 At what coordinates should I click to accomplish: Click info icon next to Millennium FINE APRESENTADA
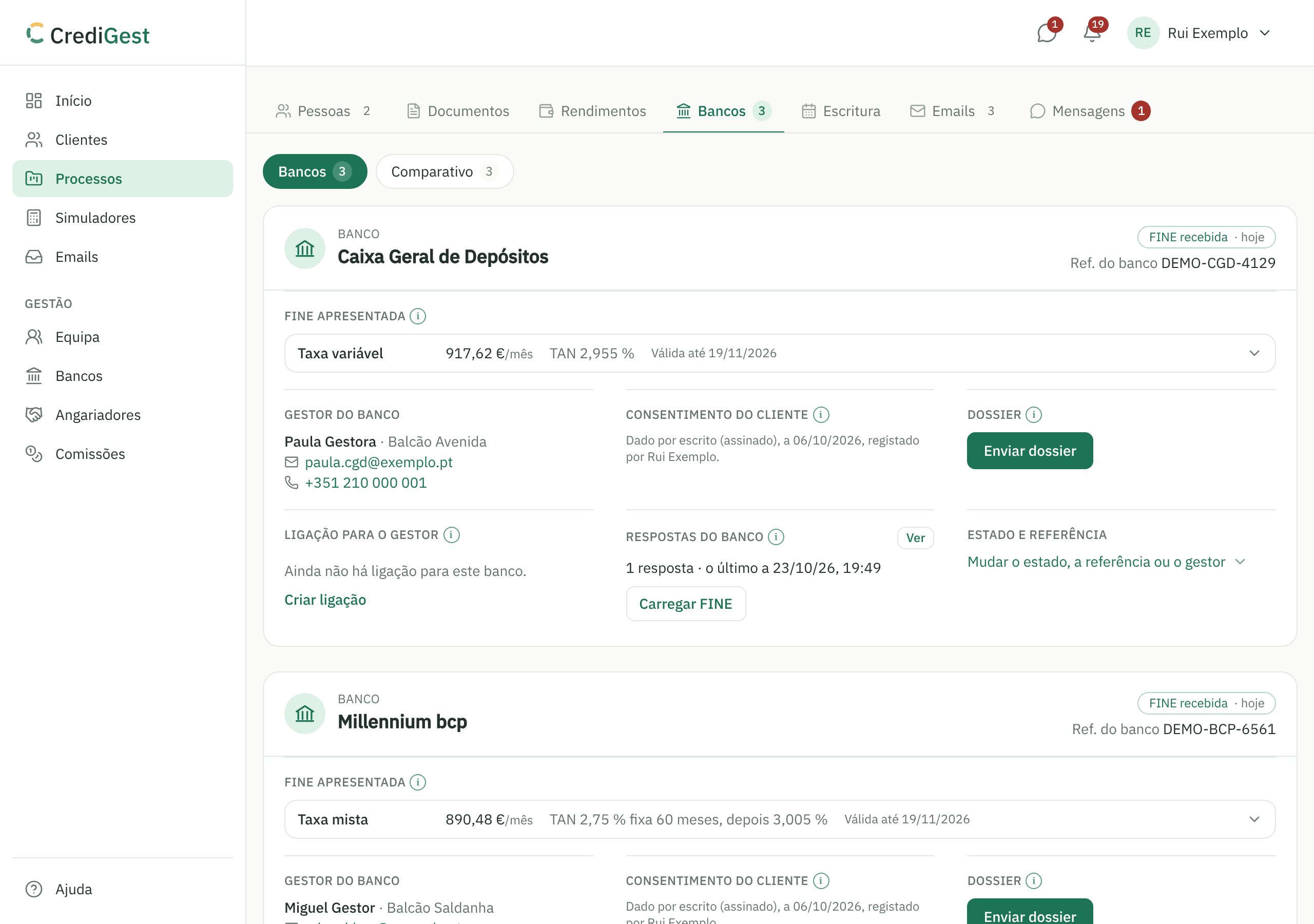coord(418,782)
